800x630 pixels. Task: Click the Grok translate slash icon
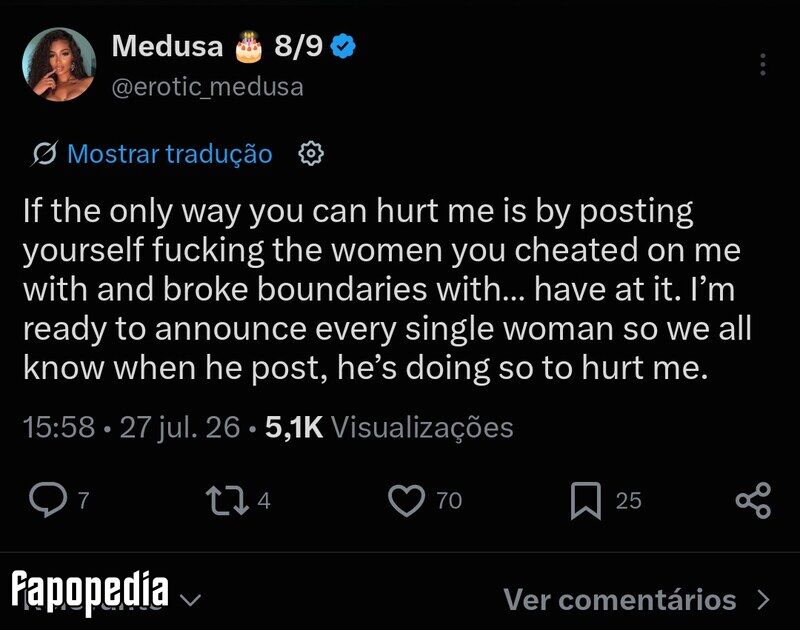(45, 154)
